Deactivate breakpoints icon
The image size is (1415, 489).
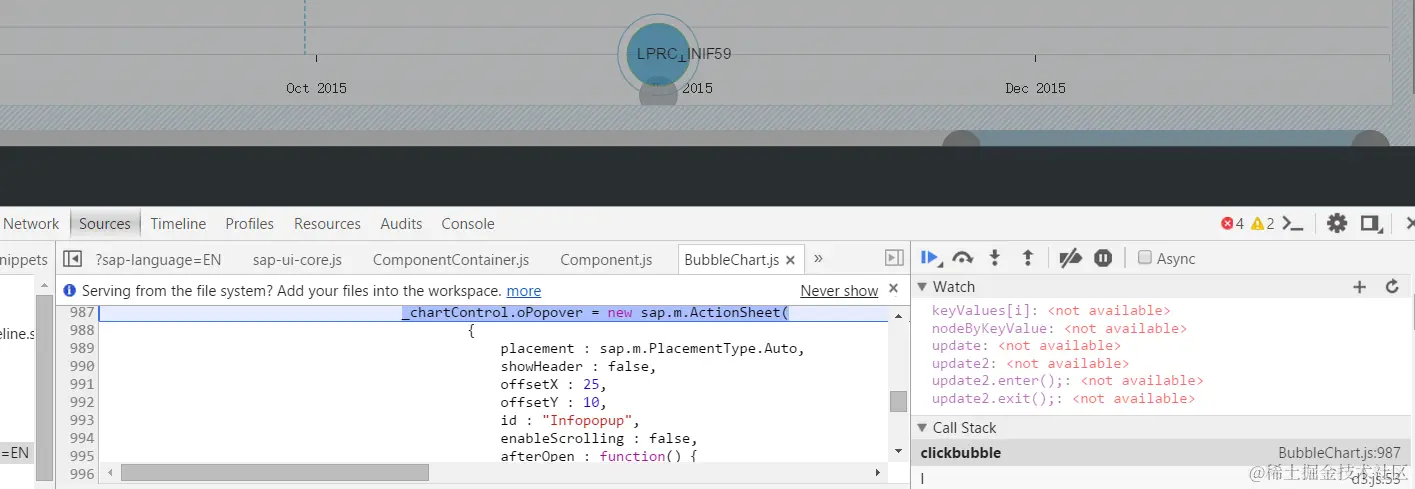(1070, 258)
